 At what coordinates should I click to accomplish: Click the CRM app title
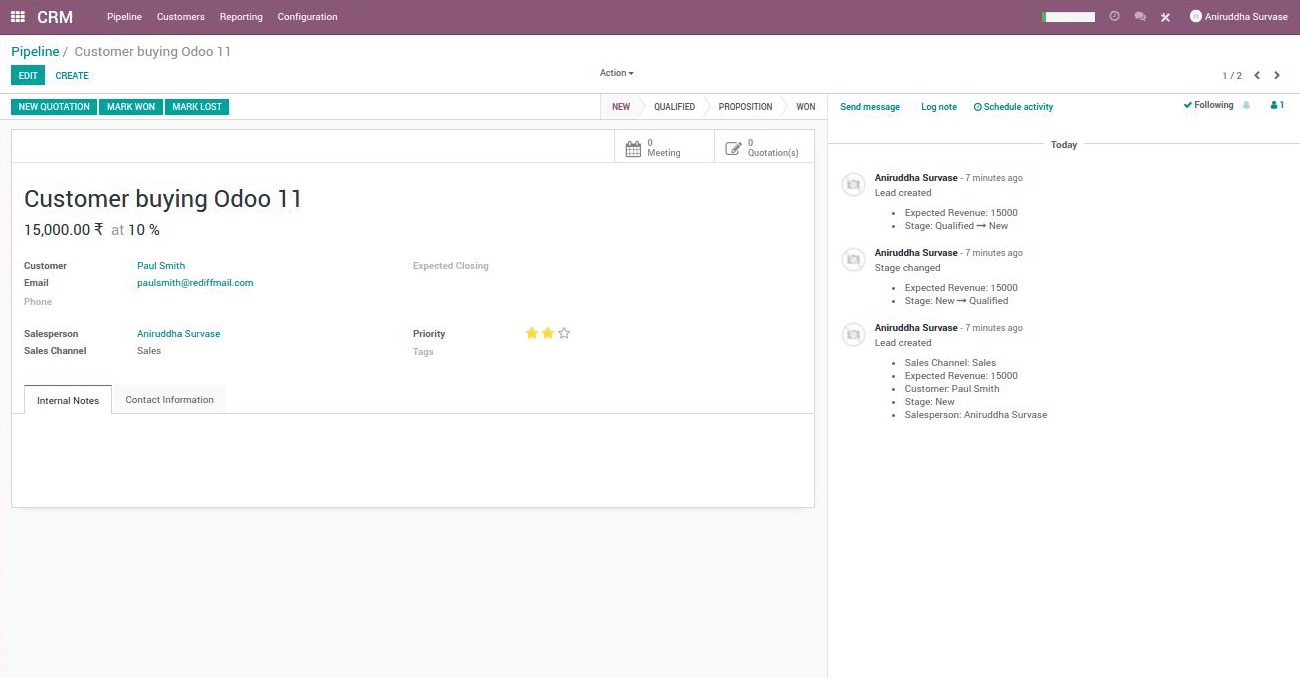point(55,17)
